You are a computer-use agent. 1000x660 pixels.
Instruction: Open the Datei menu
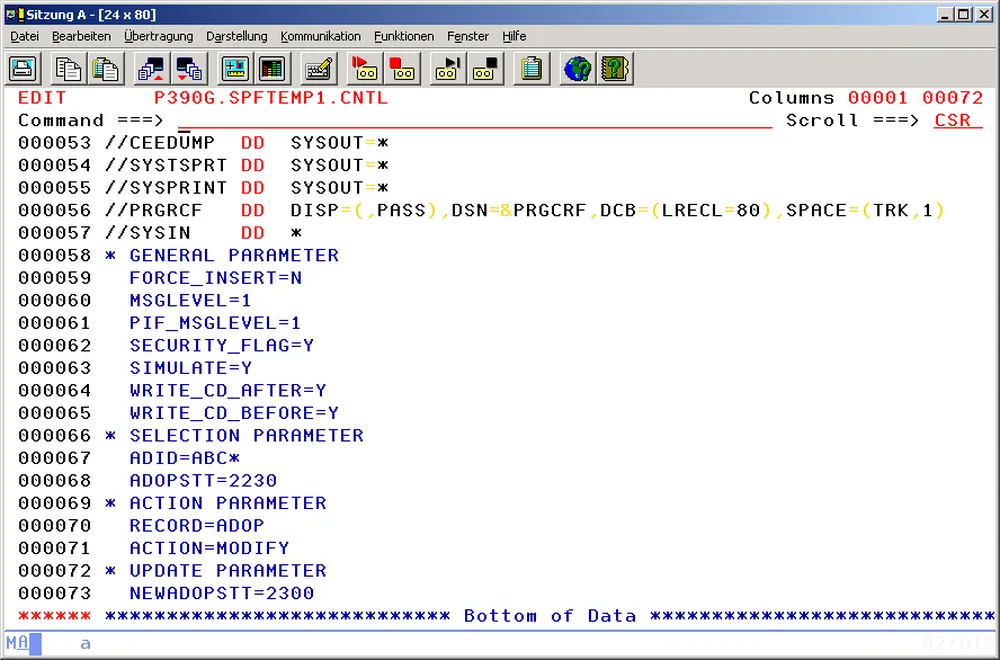pyautogui.click(x=24, y=36)
